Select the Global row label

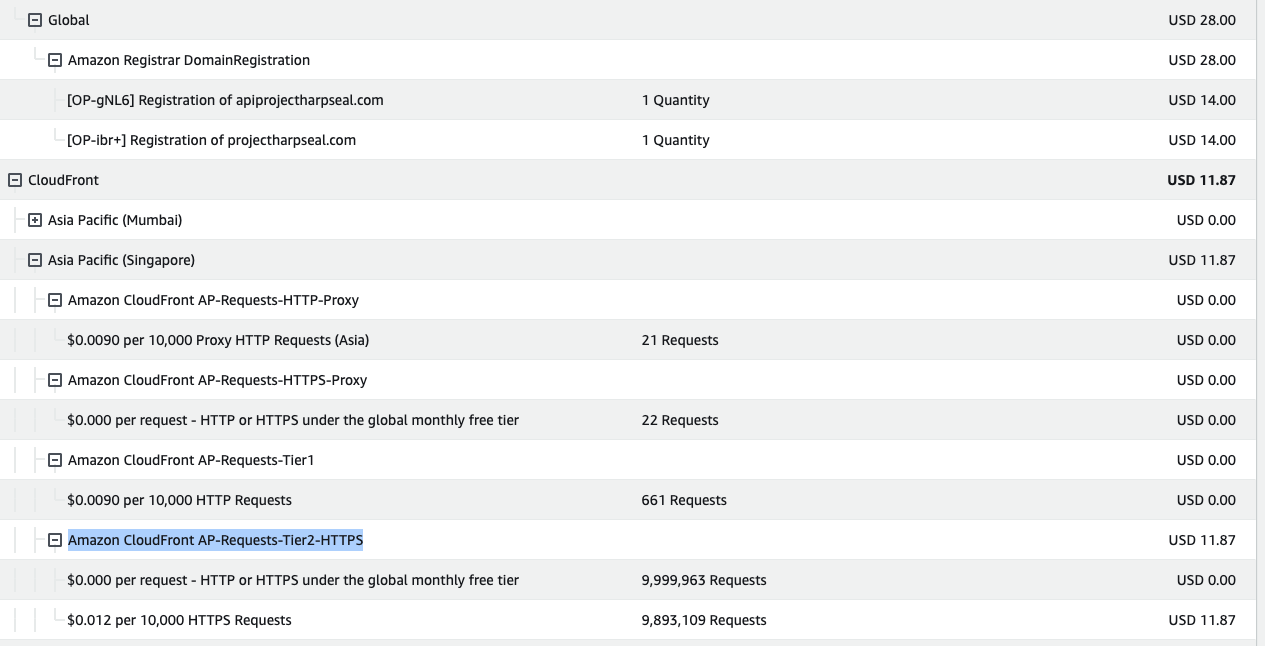pos(69,20)
